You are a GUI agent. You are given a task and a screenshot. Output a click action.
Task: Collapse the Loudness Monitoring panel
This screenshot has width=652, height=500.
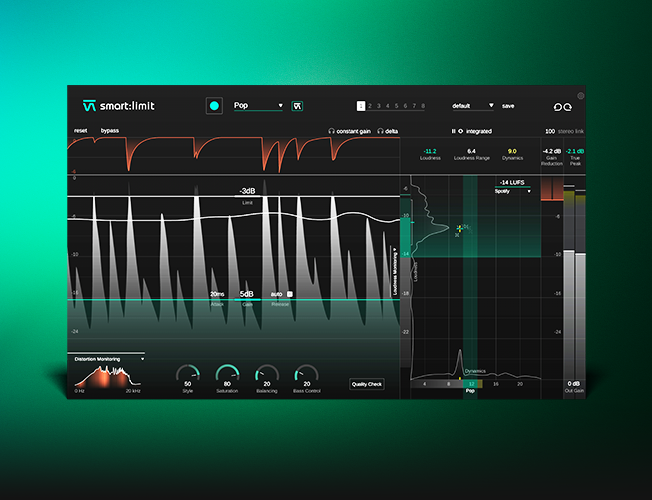[395, 272]
